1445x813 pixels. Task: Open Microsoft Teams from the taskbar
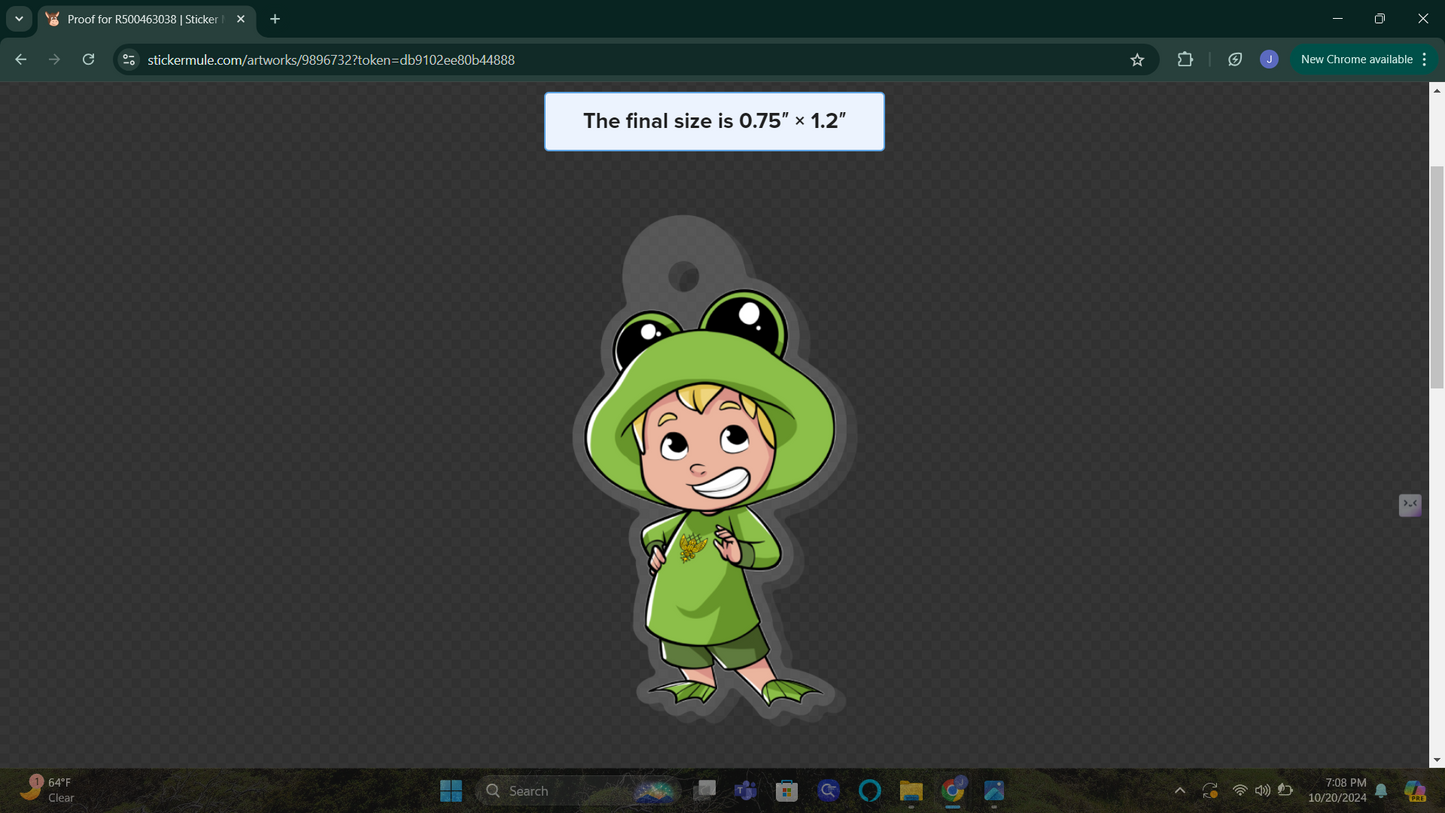(745, 790)
